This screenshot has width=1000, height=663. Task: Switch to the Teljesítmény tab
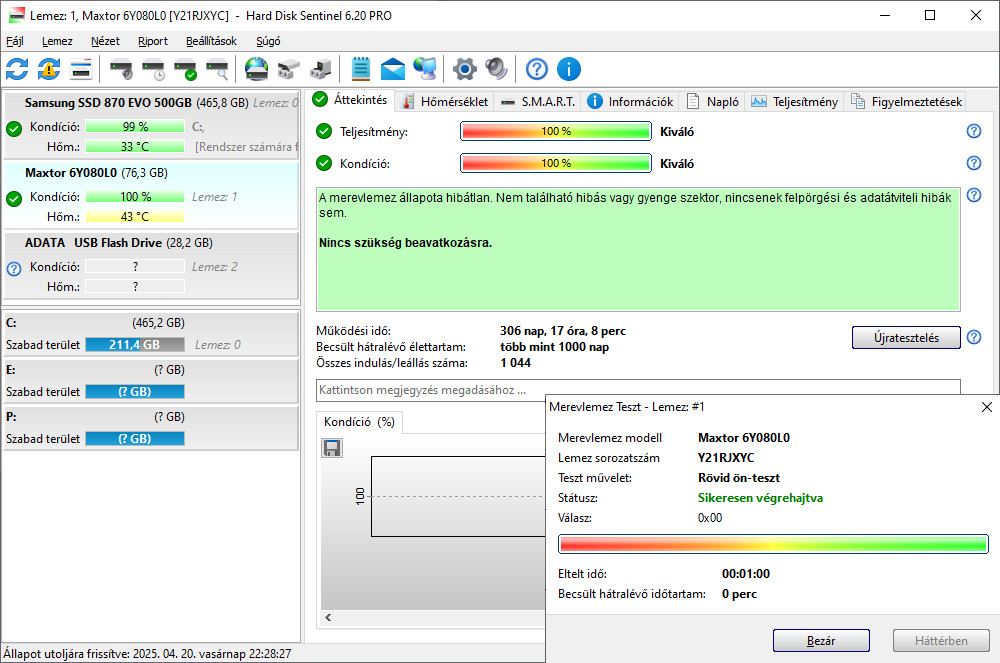(795, 101)
